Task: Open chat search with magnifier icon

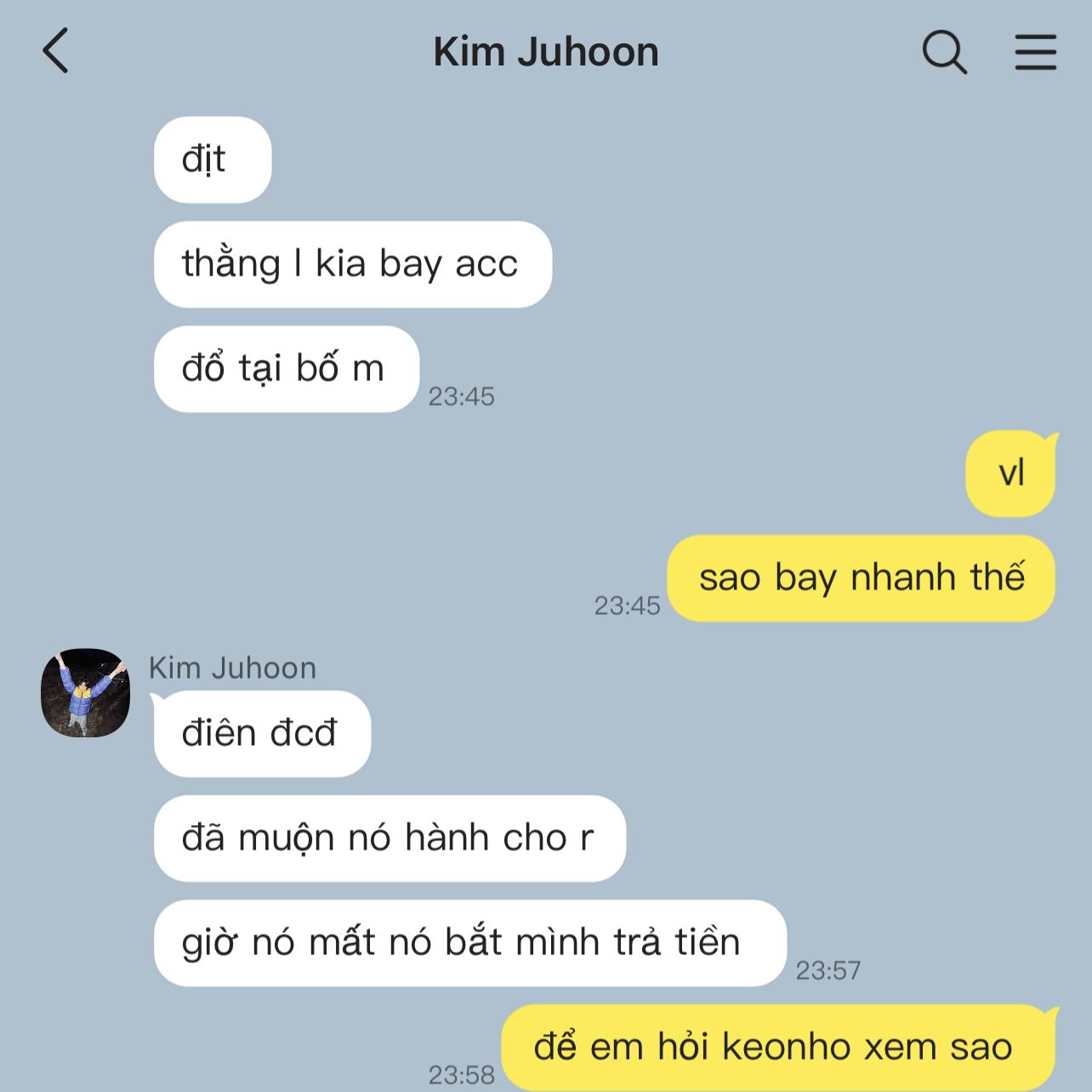Action: (x=944, y=52)
